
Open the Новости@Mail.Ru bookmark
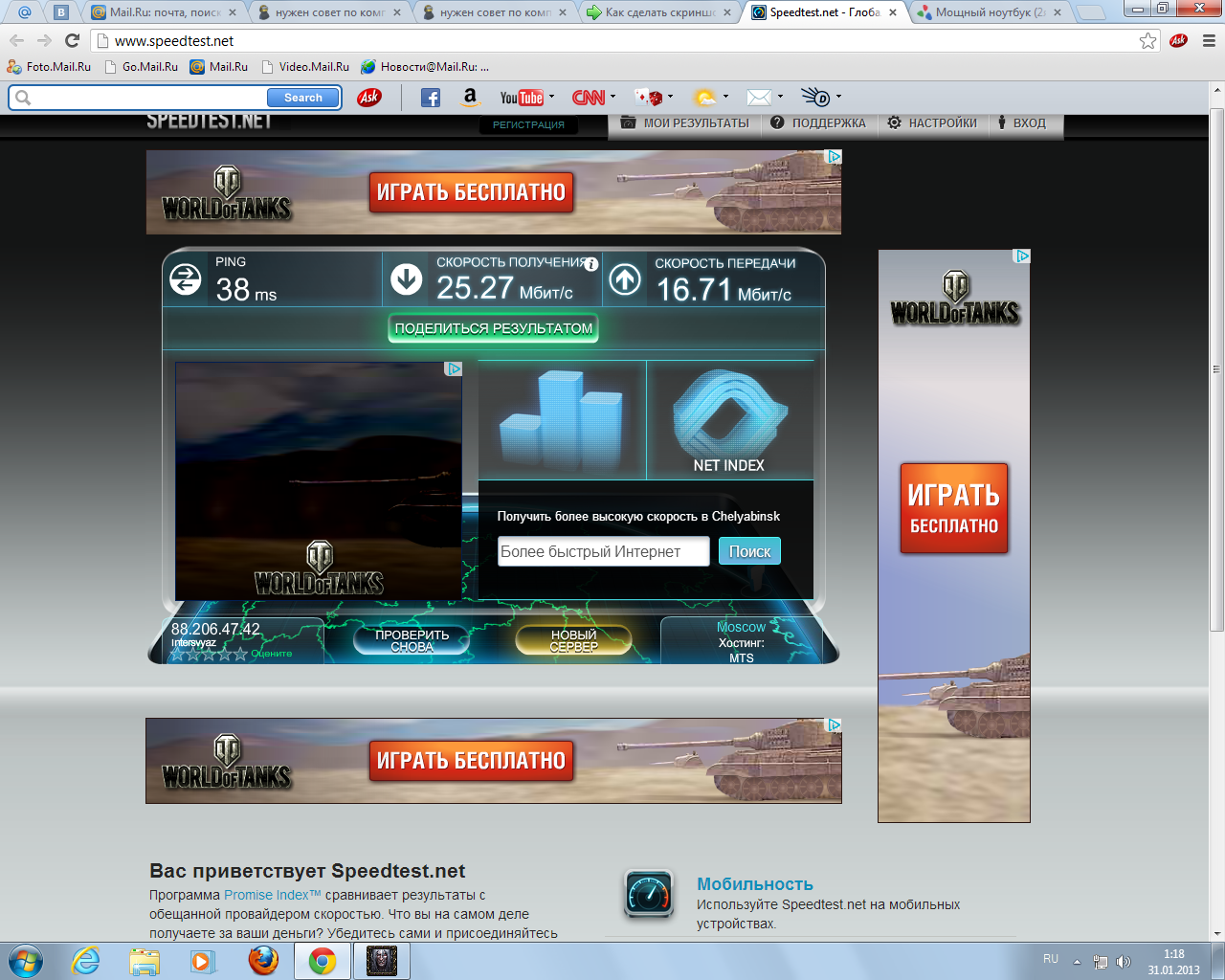(424, 67)
